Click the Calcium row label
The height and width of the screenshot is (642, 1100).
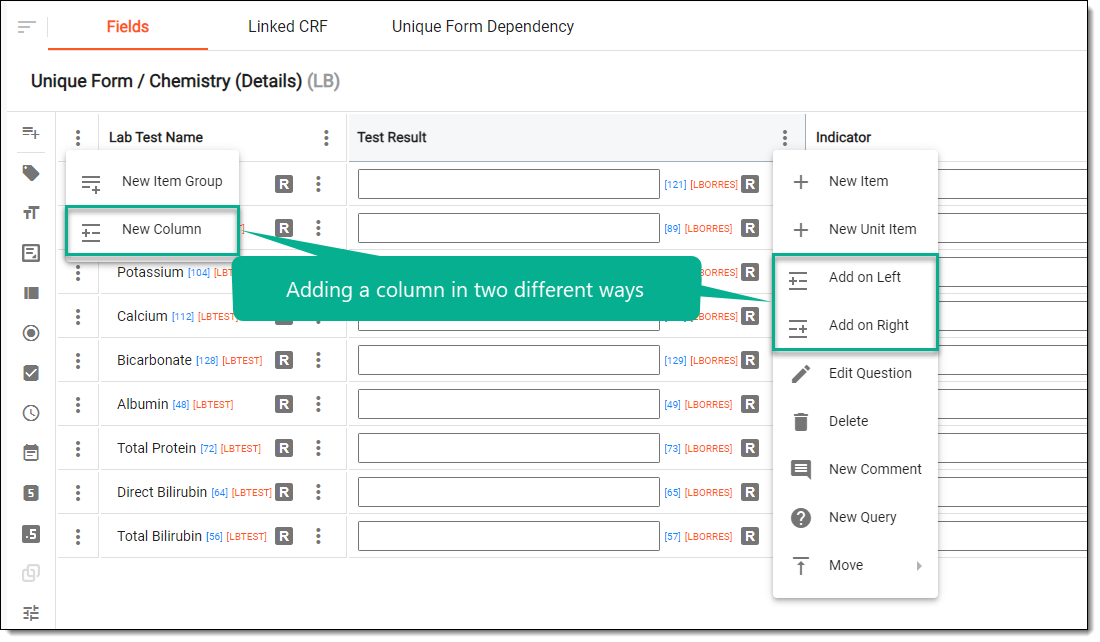142,316
